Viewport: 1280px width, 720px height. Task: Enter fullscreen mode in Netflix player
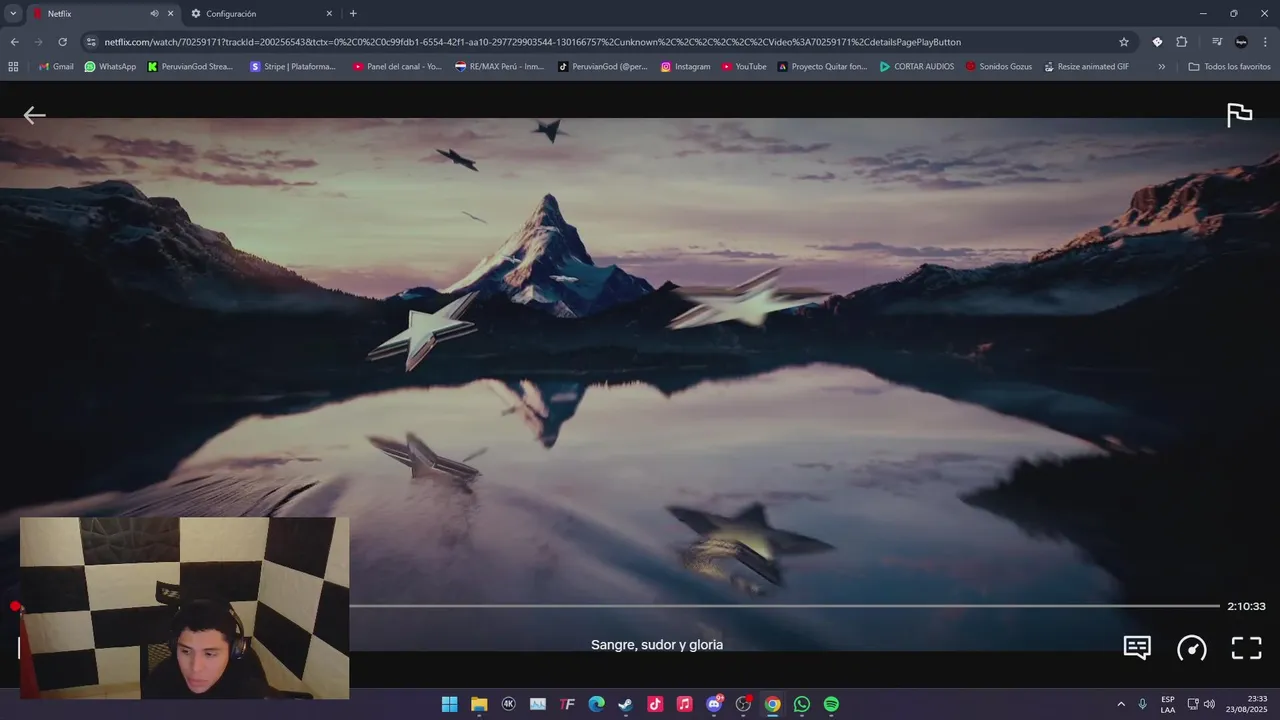[x=1246, y=648]
